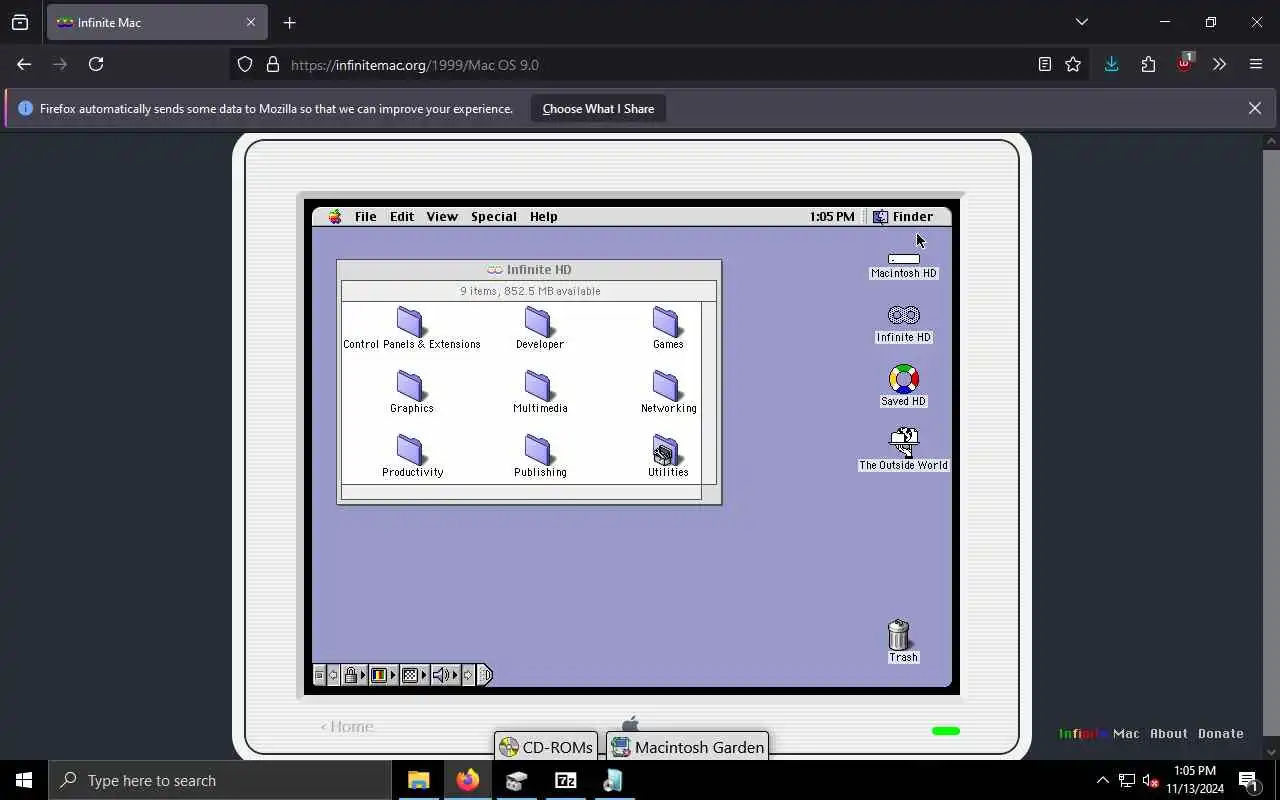Image resolution: width=1280 pixels, height=800 pixels.
Task: Select the Publishing folder icon
Action: click(x=539, y=450)
